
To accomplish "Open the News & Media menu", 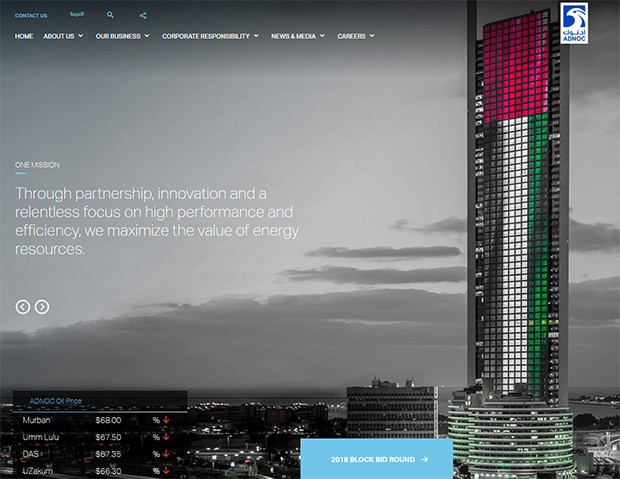I will pyautogui.click(x=293, y=36).
